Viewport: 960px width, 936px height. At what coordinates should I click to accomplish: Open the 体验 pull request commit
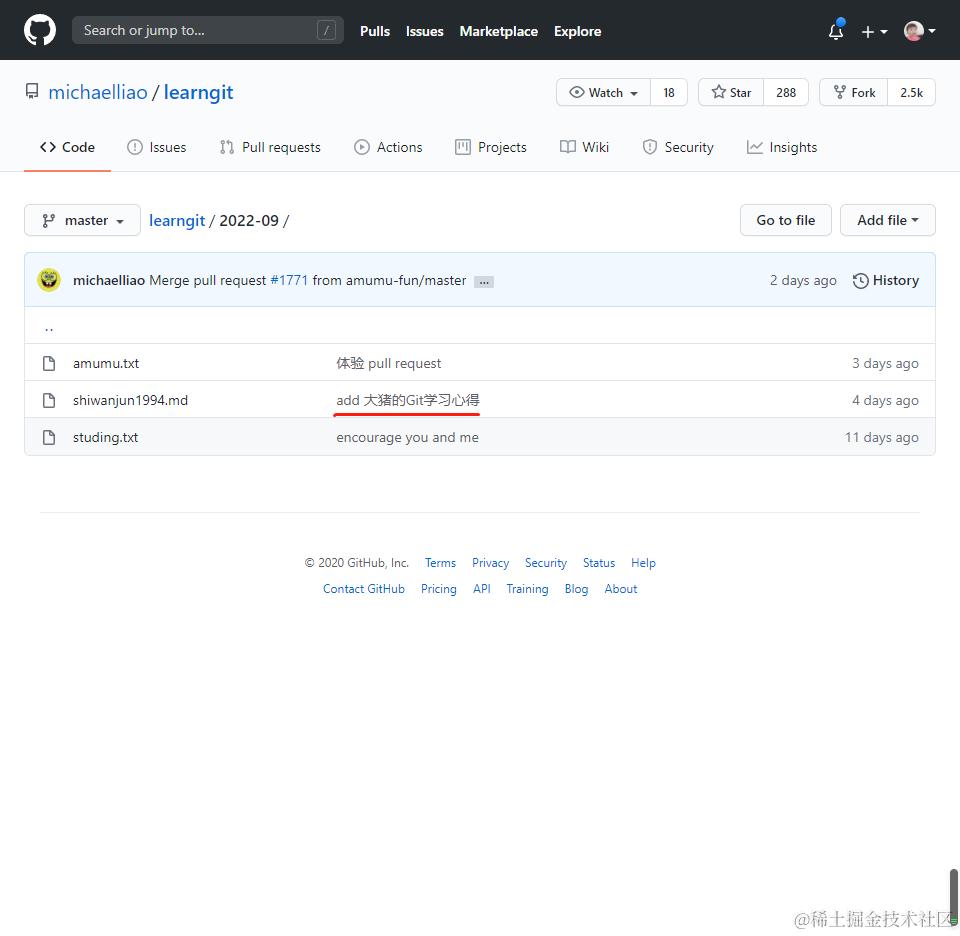tap(388, 364)
